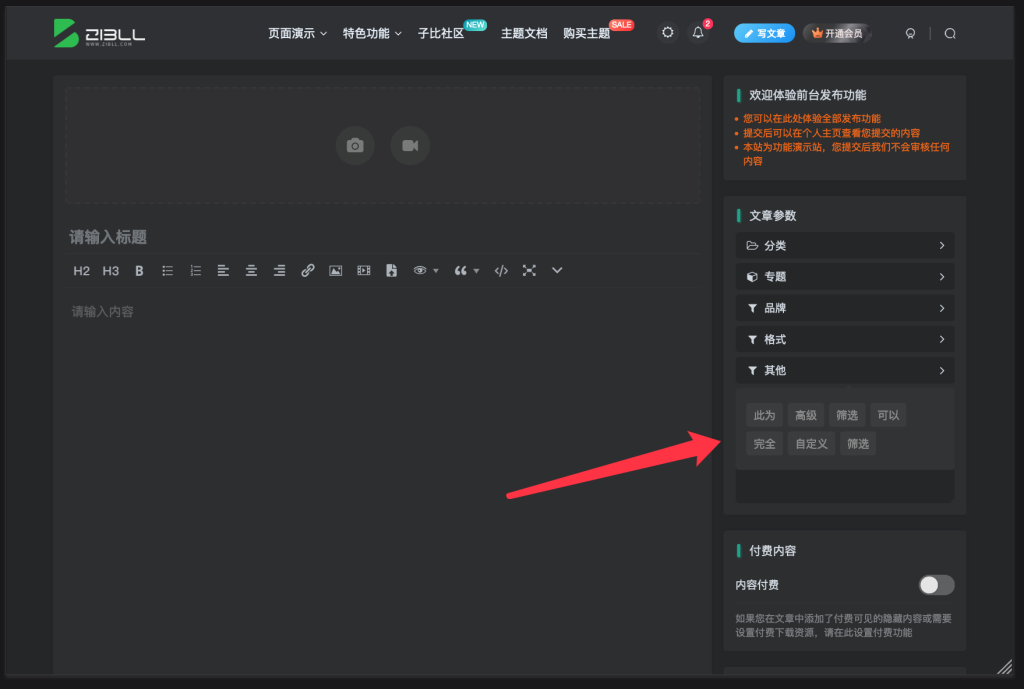Click the 请输入标题 title input field
Screen dimensions: 1024x689
pos(200,235)
